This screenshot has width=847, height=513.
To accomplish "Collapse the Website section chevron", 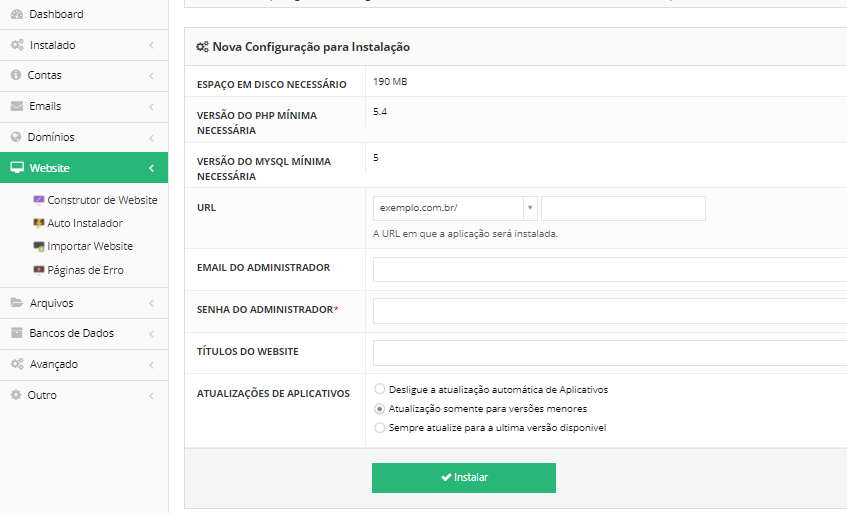I will coord(150,168).
